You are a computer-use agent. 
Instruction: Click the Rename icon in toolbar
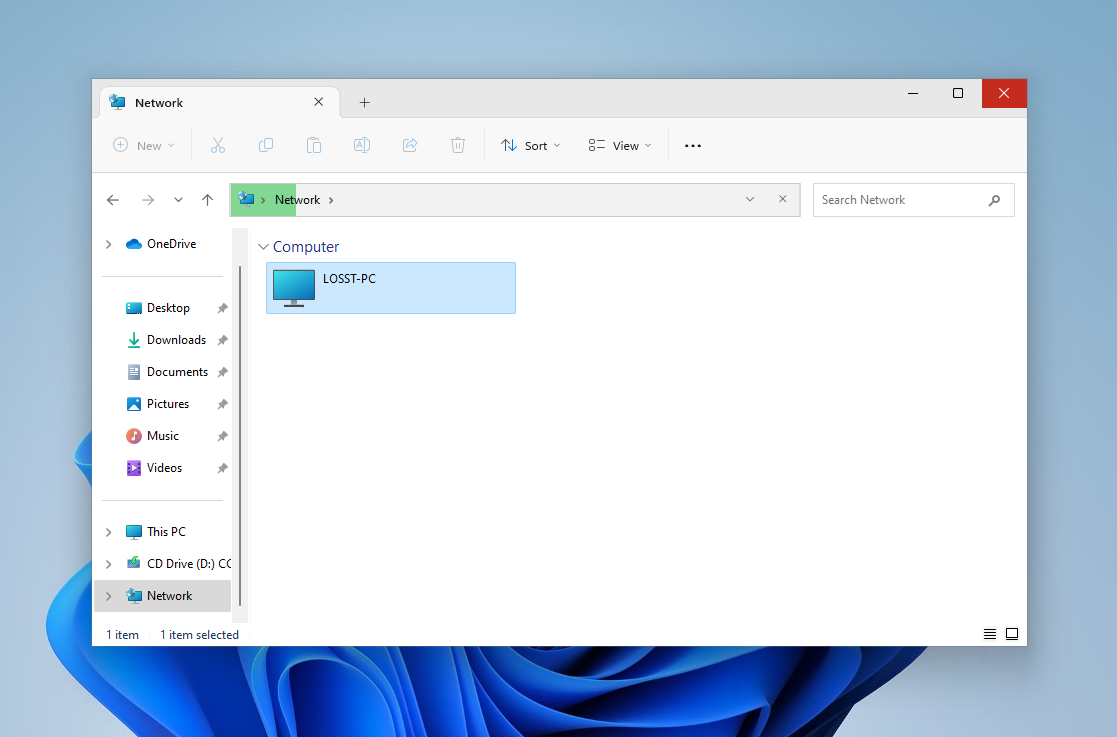point(362,145)
